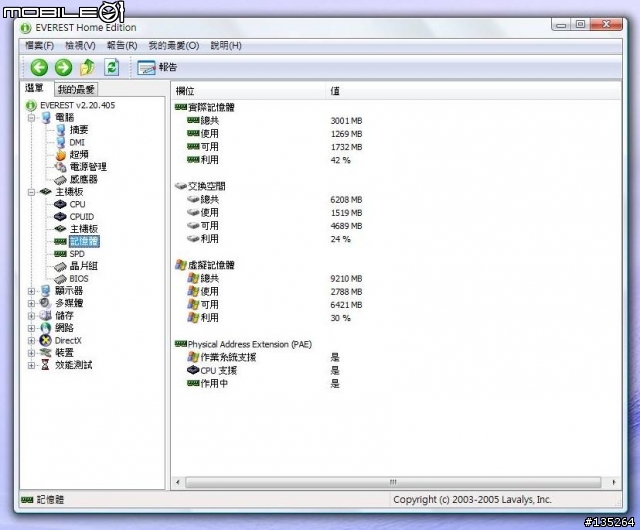
Task: Open the BIOS tree item
Action: tap(79, 279)
